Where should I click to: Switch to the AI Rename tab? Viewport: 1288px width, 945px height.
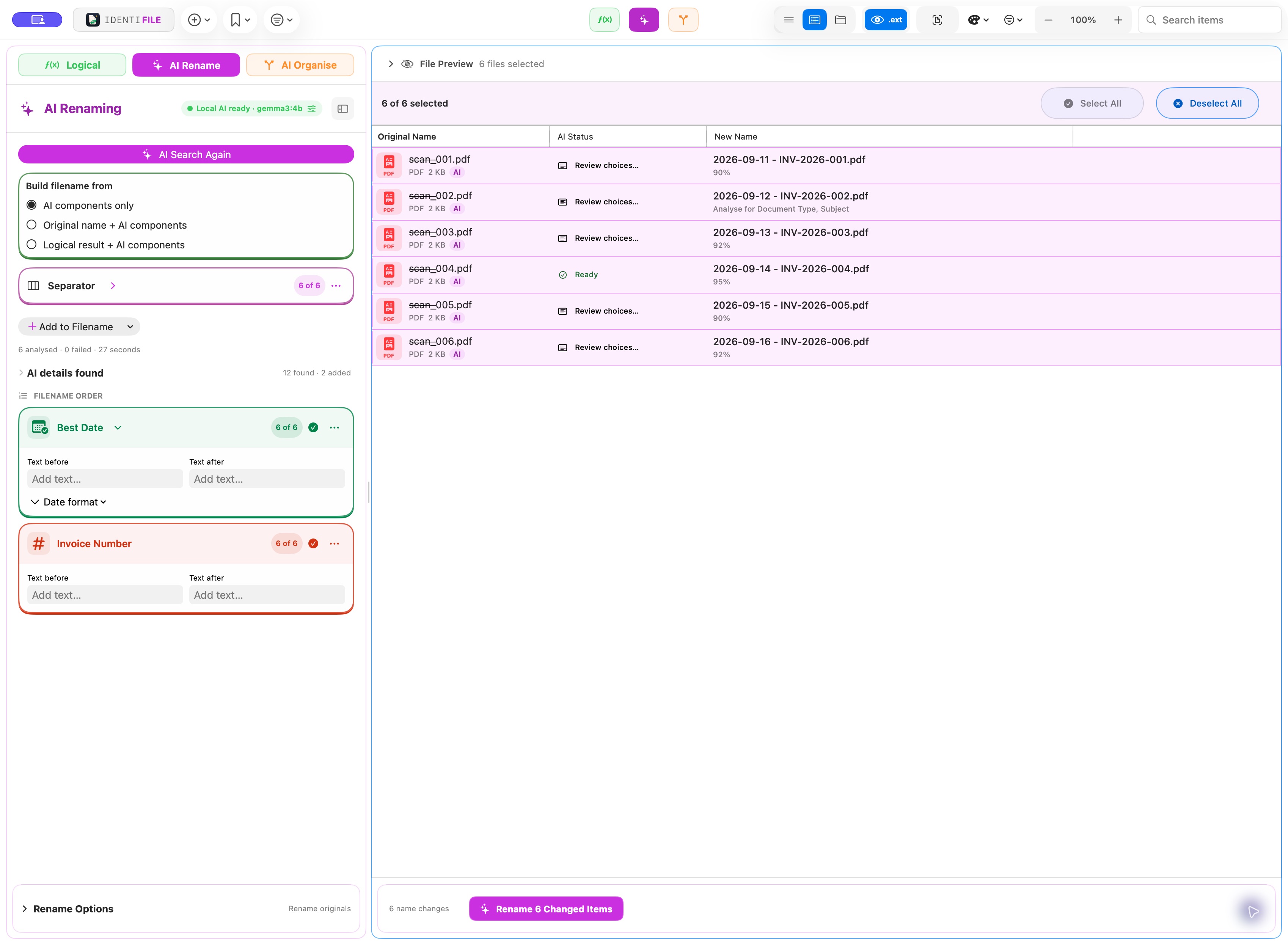point(186,64)
